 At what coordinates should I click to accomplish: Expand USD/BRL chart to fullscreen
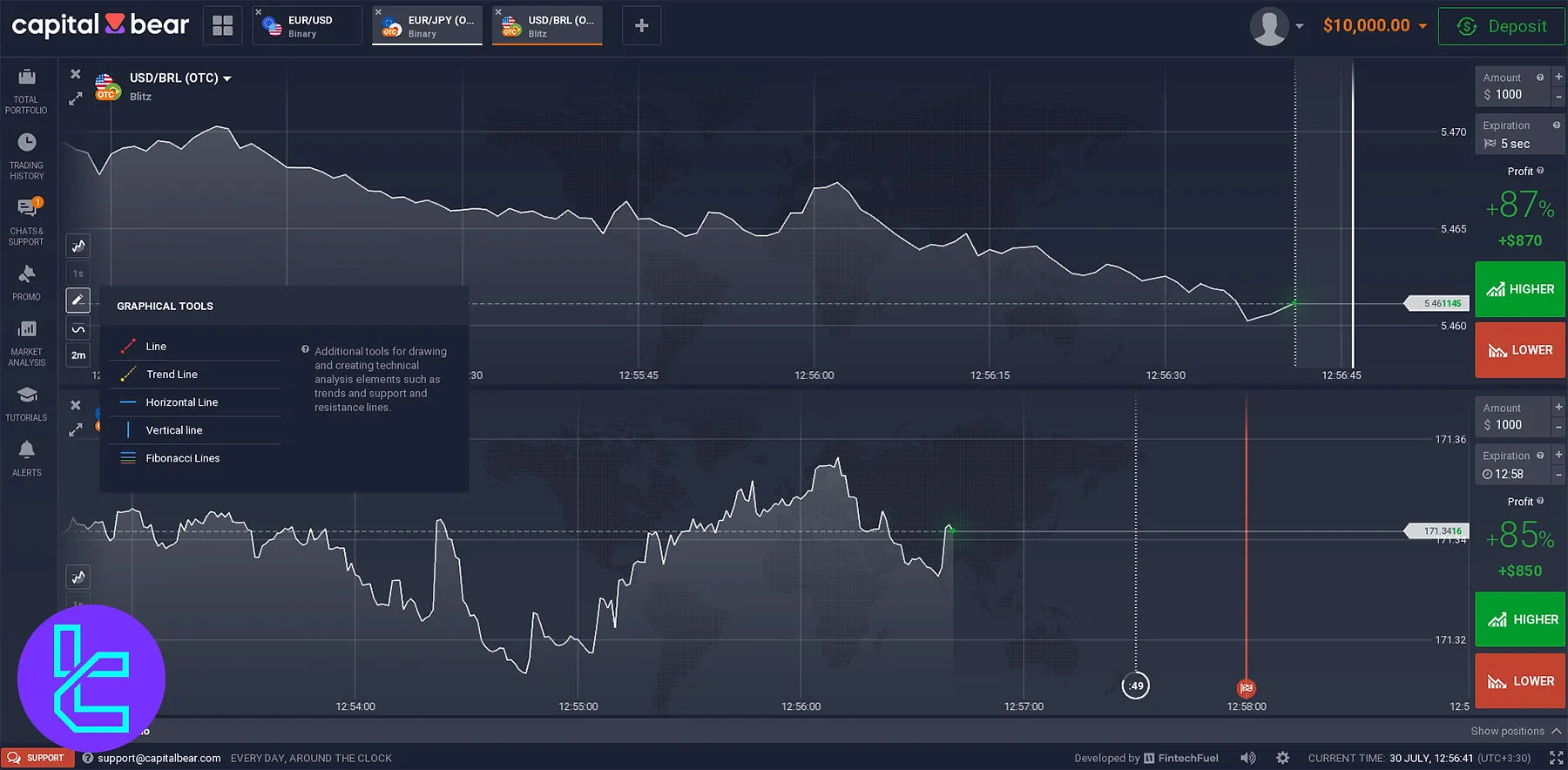point(76,98)
